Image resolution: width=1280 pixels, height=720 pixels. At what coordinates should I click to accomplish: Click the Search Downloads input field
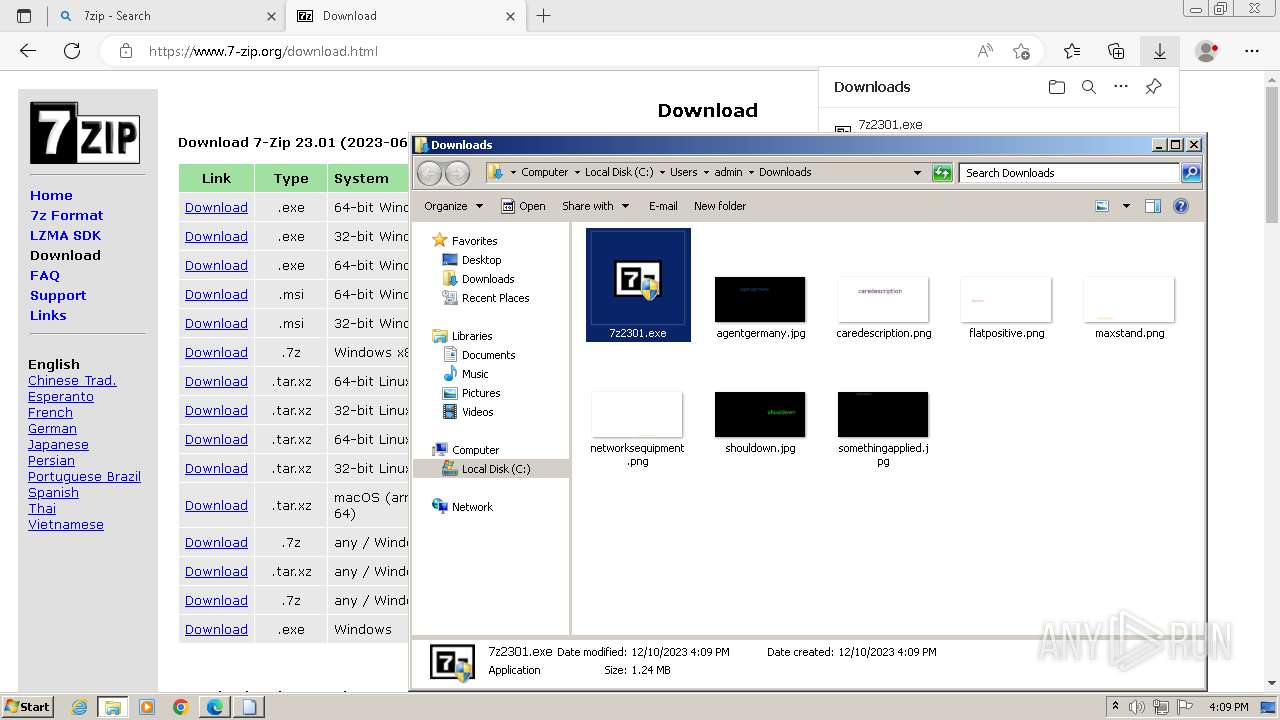click(1068, 173)
